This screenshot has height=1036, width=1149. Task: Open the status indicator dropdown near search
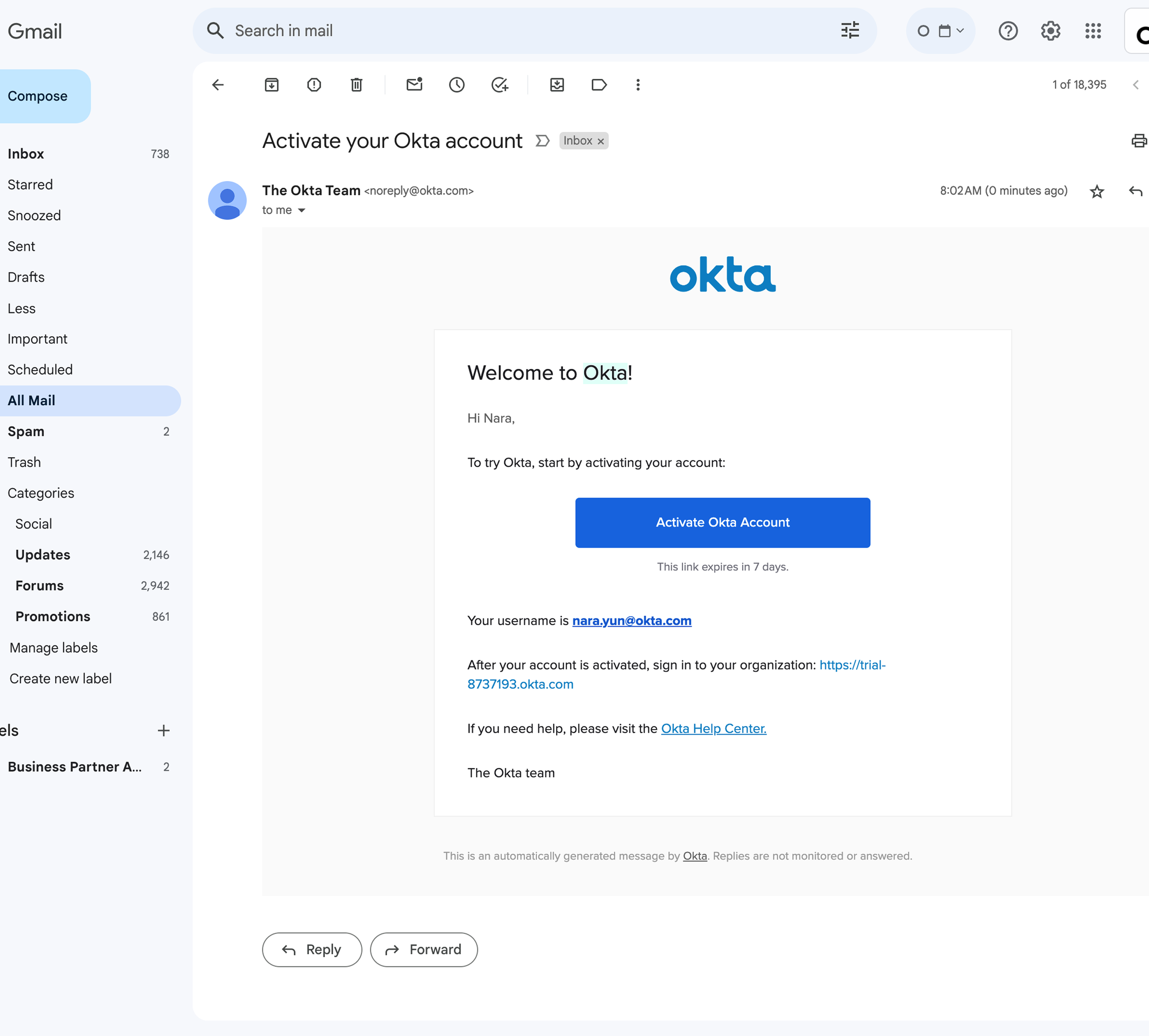click(x=941, y=31)
